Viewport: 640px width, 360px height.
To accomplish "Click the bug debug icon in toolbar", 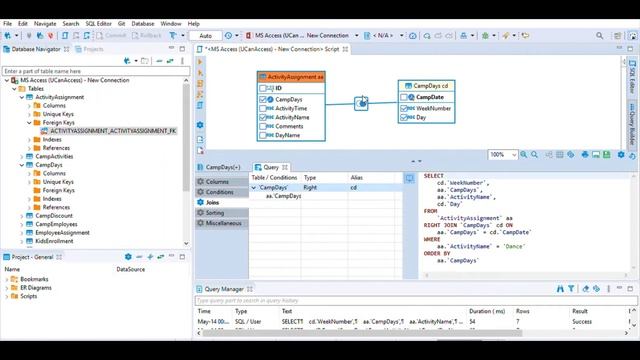I will click(x=485, y=36).
